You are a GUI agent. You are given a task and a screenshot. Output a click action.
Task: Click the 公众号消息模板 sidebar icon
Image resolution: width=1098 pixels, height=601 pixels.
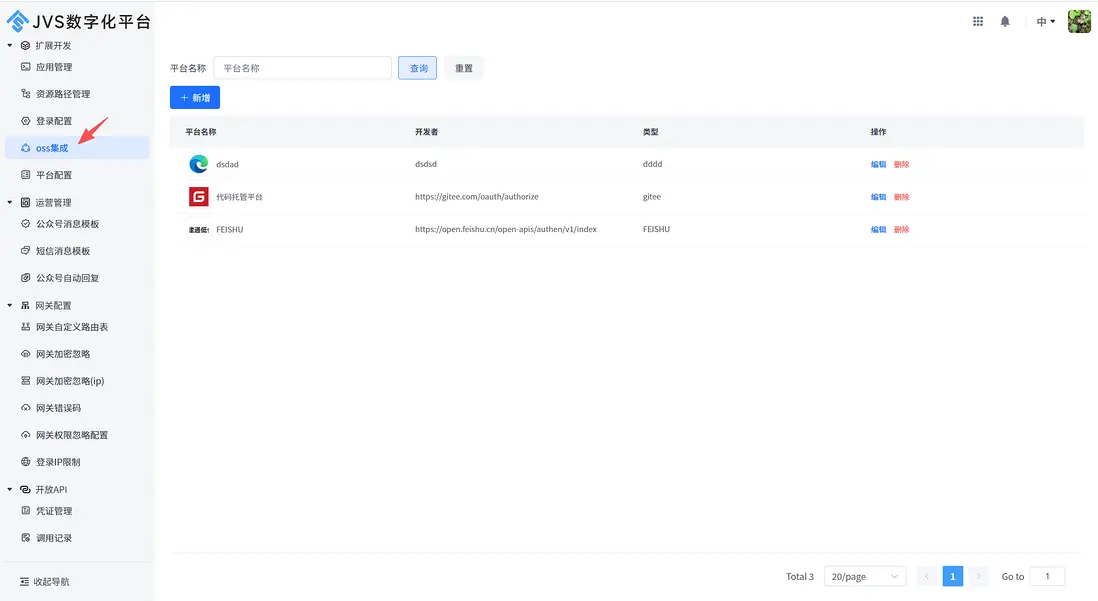26,224
